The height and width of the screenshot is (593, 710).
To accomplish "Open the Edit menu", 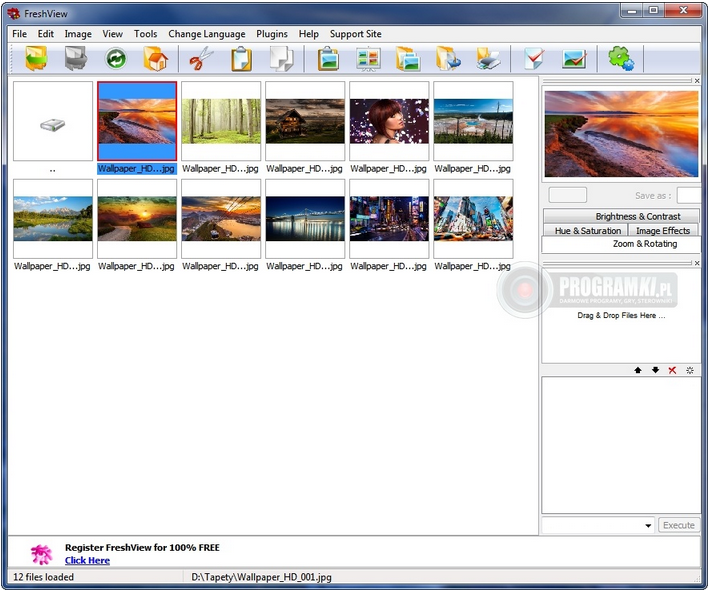I will (46, 34).
